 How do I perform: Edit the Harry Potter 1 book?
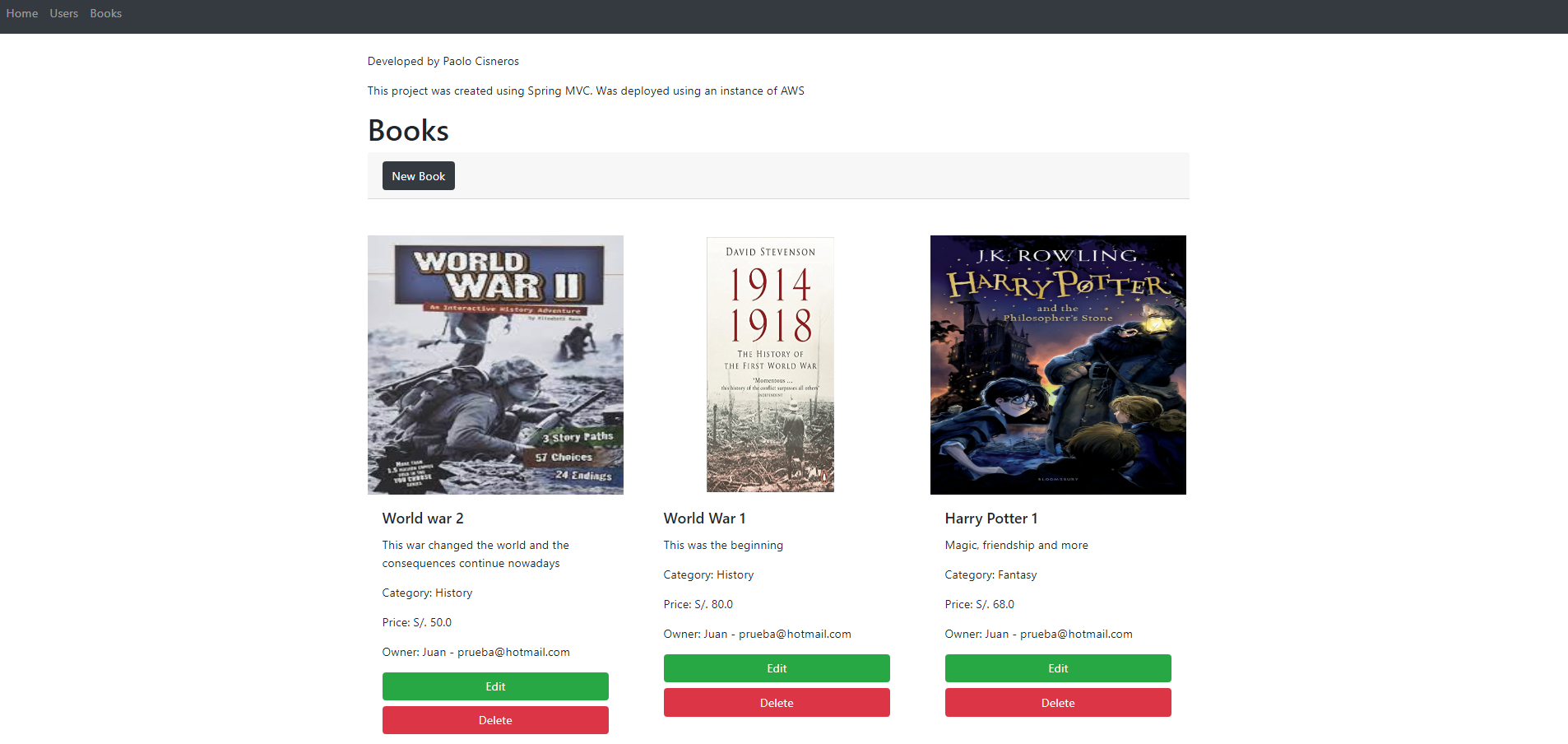point(1058,668)
